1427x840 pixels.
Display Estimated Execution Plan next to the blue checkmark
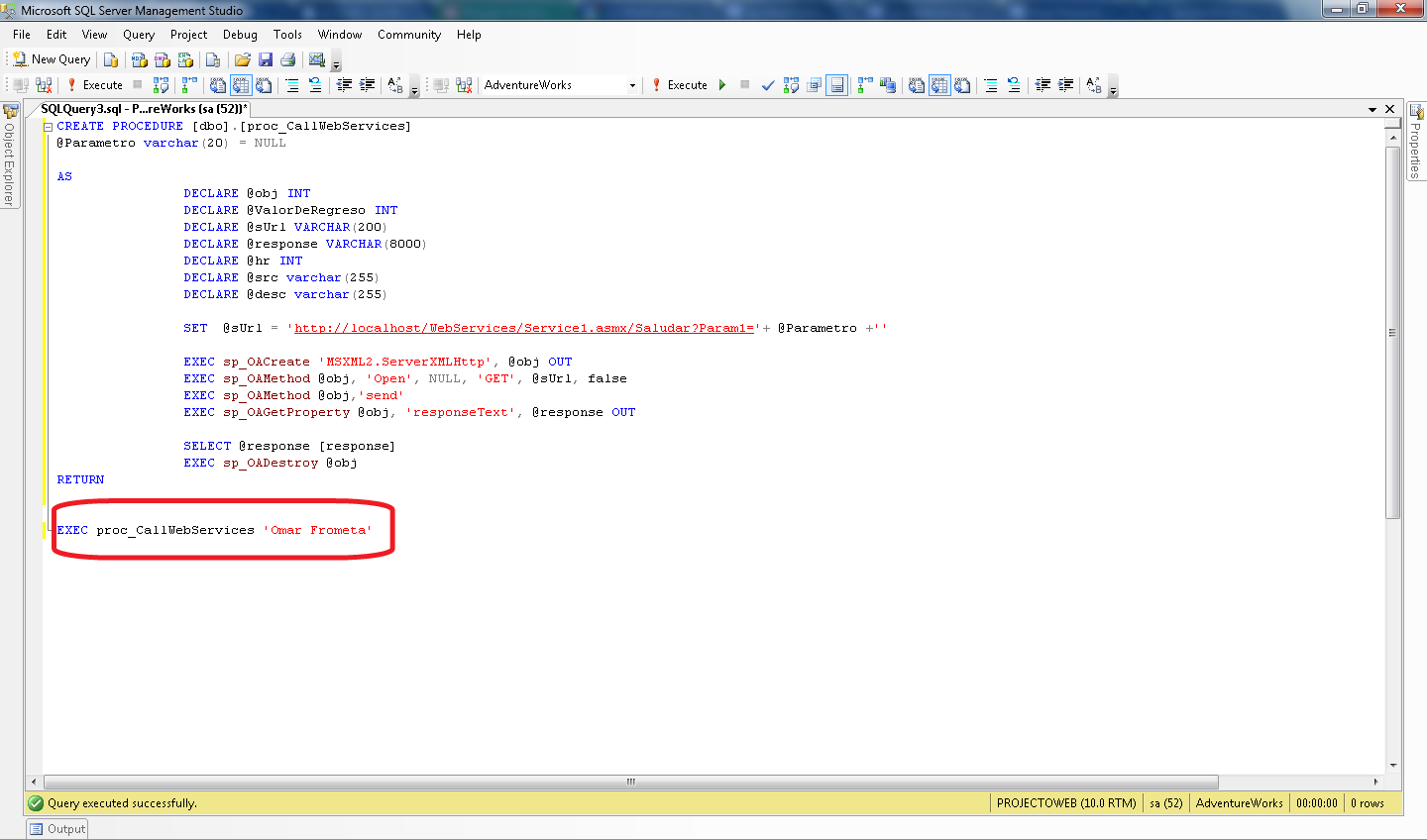[791, 85]
